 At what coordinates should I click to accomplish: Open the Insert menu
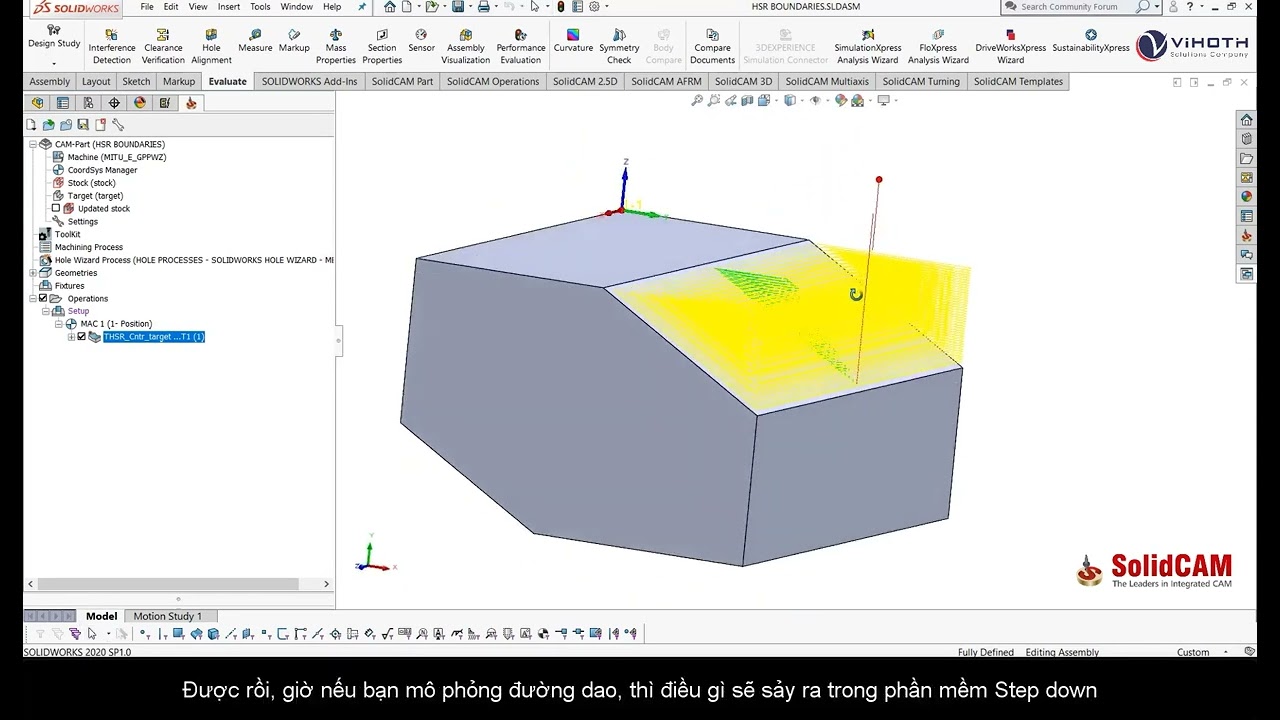[x=229, y=7]
